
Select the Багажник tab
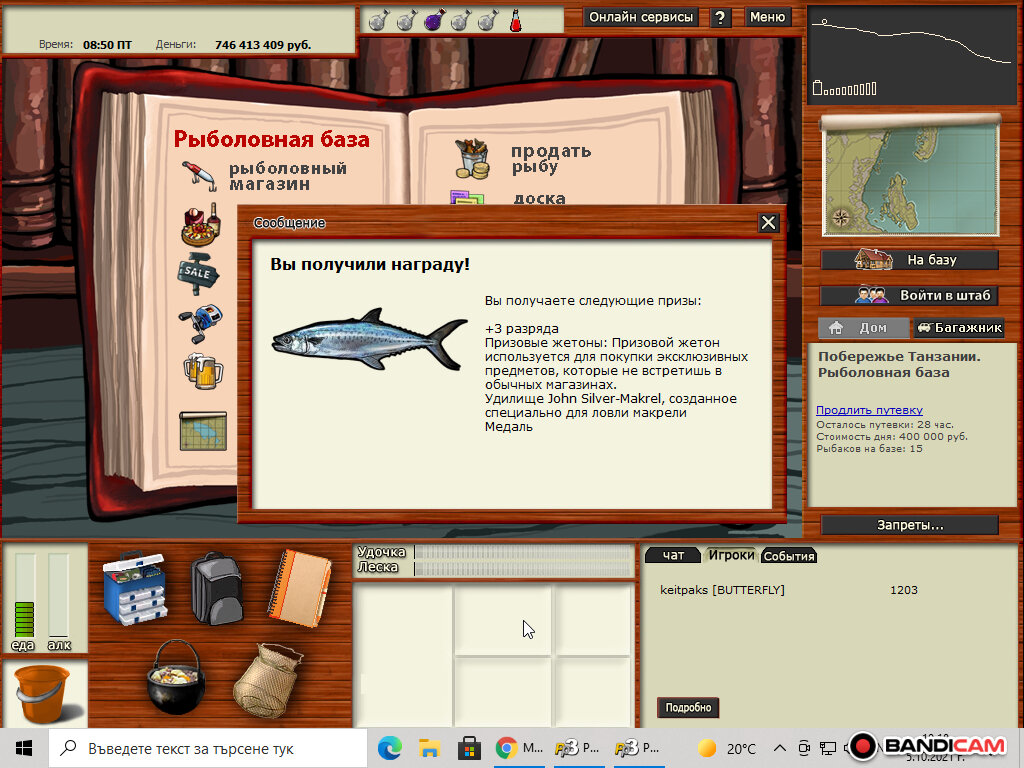click(x=958, y=328)
